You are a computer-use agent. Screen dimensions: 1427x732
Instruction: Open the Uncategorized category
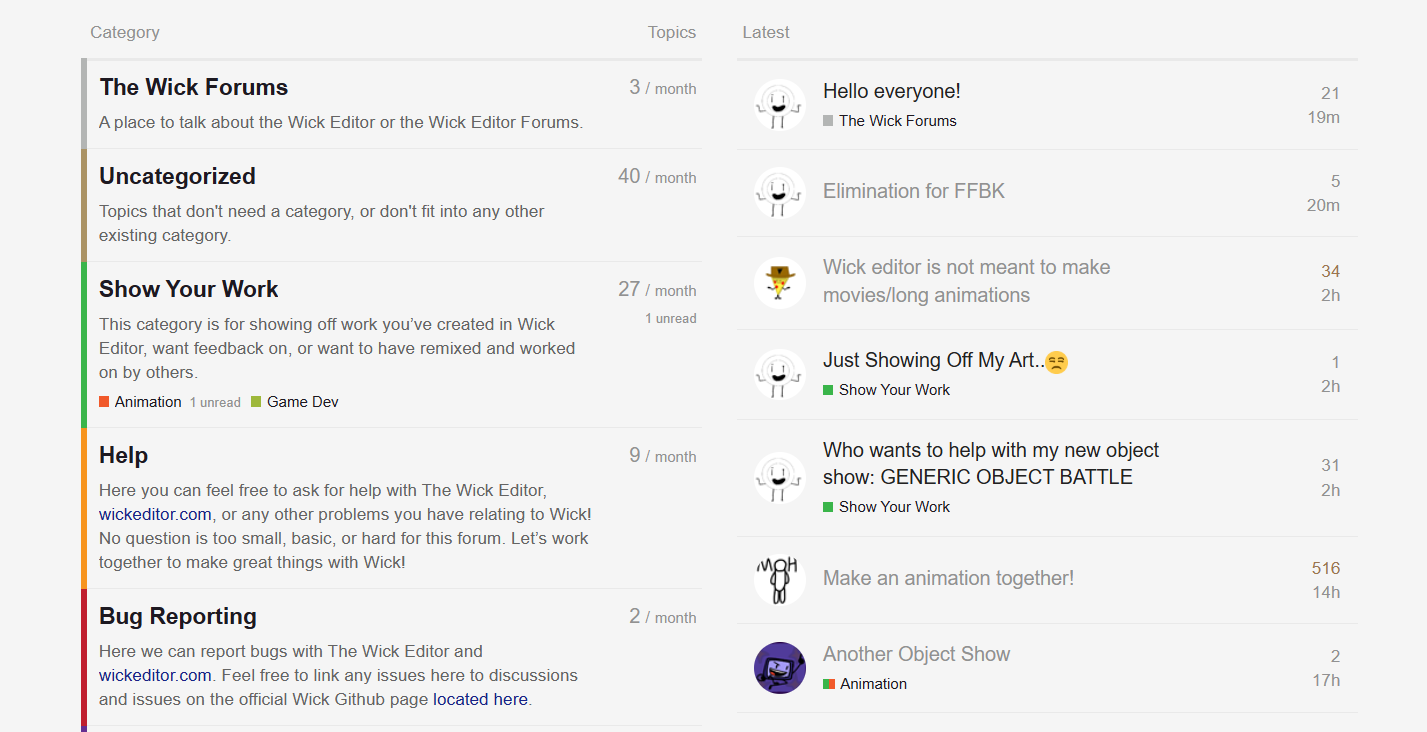[x=177, y=176]
